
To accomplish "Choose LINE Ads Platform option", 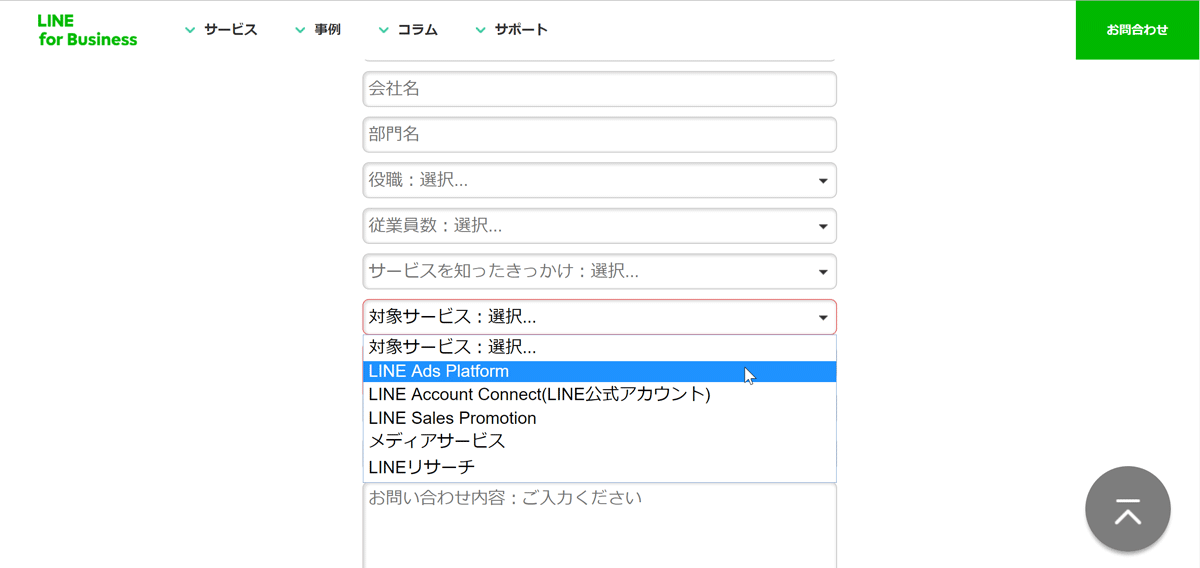I will 600,371.
